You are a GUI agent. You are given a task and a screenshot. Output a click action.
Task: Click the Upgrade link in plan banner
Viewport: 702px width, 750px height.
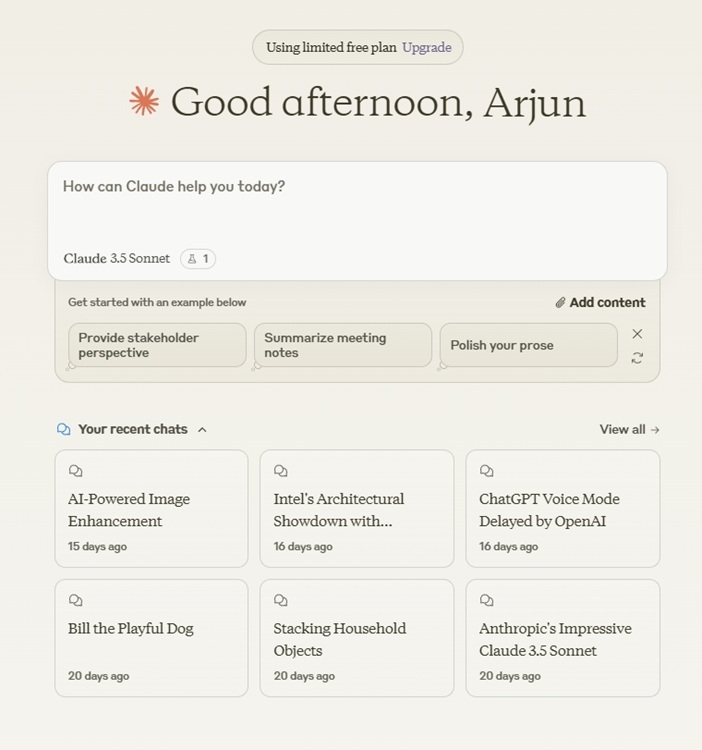[x=427, y=47]
